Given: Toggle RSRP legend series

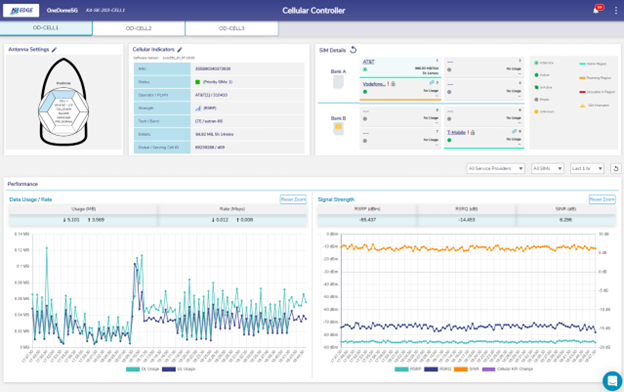Looking at the screenshot, I should click(x=408, y=369).
